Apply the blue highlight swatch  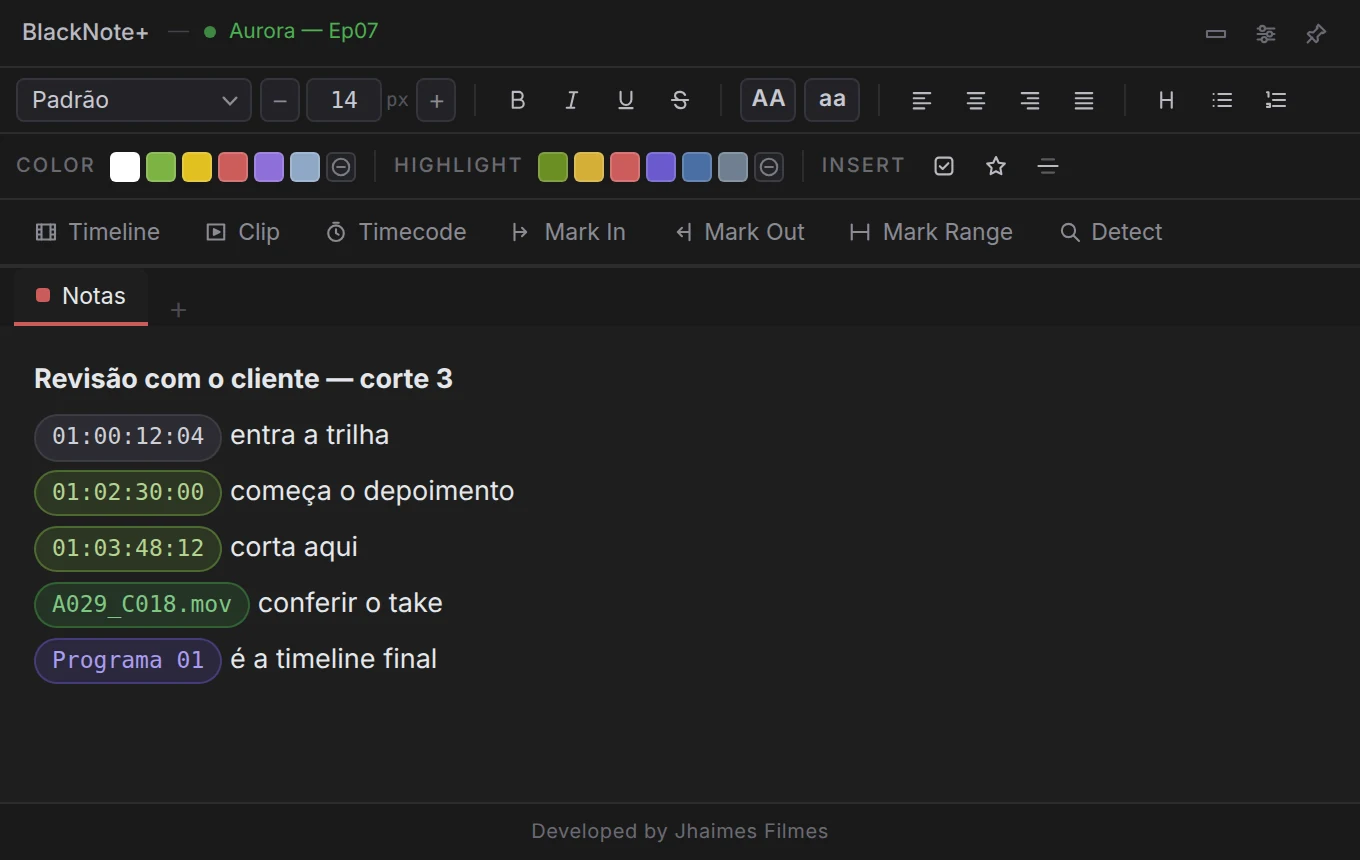click(x=697, y=167)
